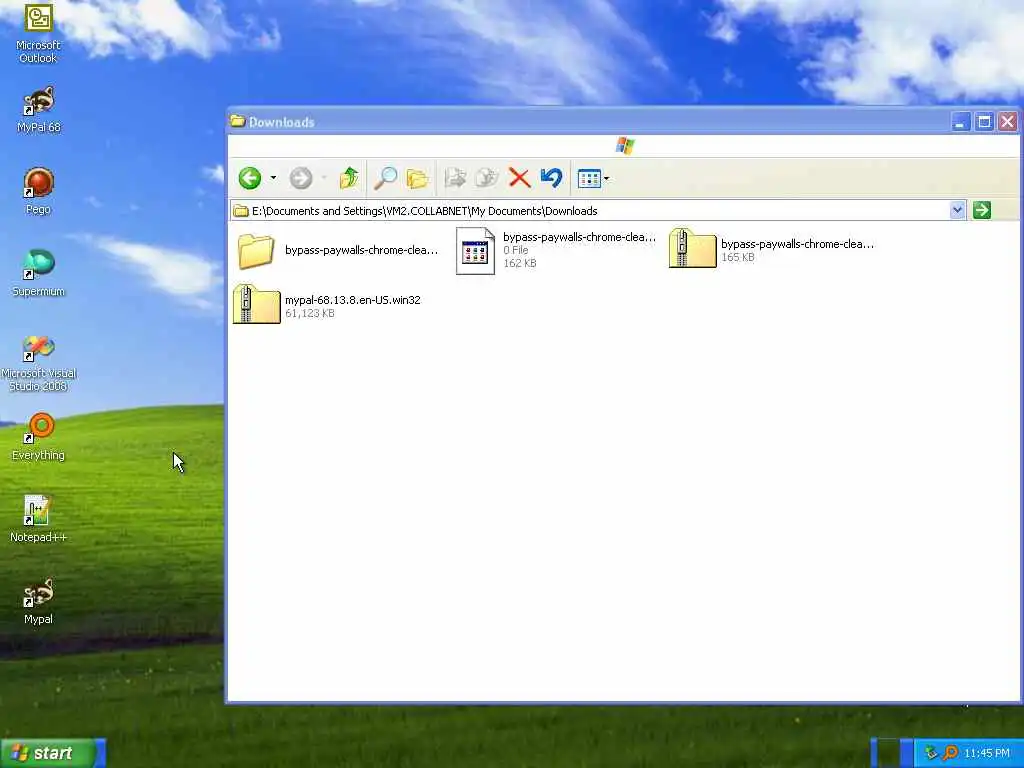Maximize the Downloads window
The height and width of the screenshot is (768, 1024).
pos(984,121)
